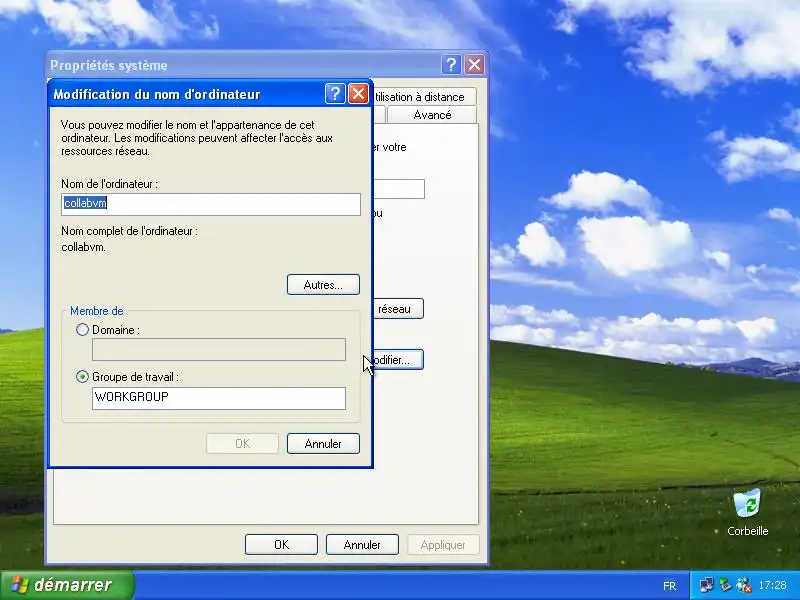Click the FR language indicator
Screen dimensions: 800x600
[x=669, y=586]
